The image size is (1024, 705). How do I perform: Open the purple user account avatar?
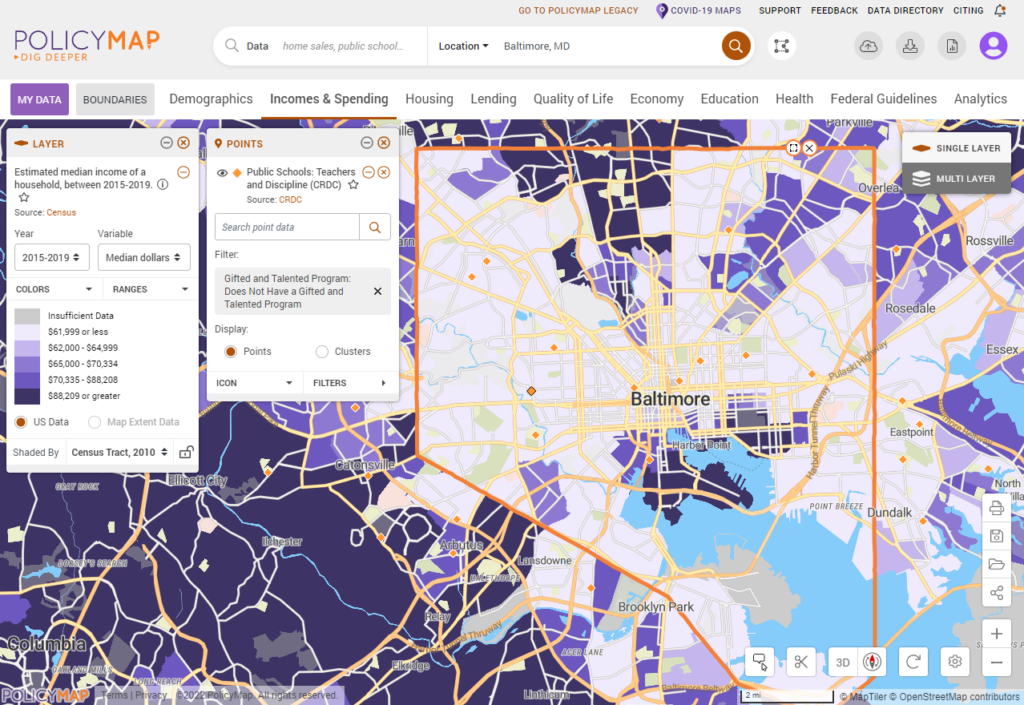pos(993,46)
